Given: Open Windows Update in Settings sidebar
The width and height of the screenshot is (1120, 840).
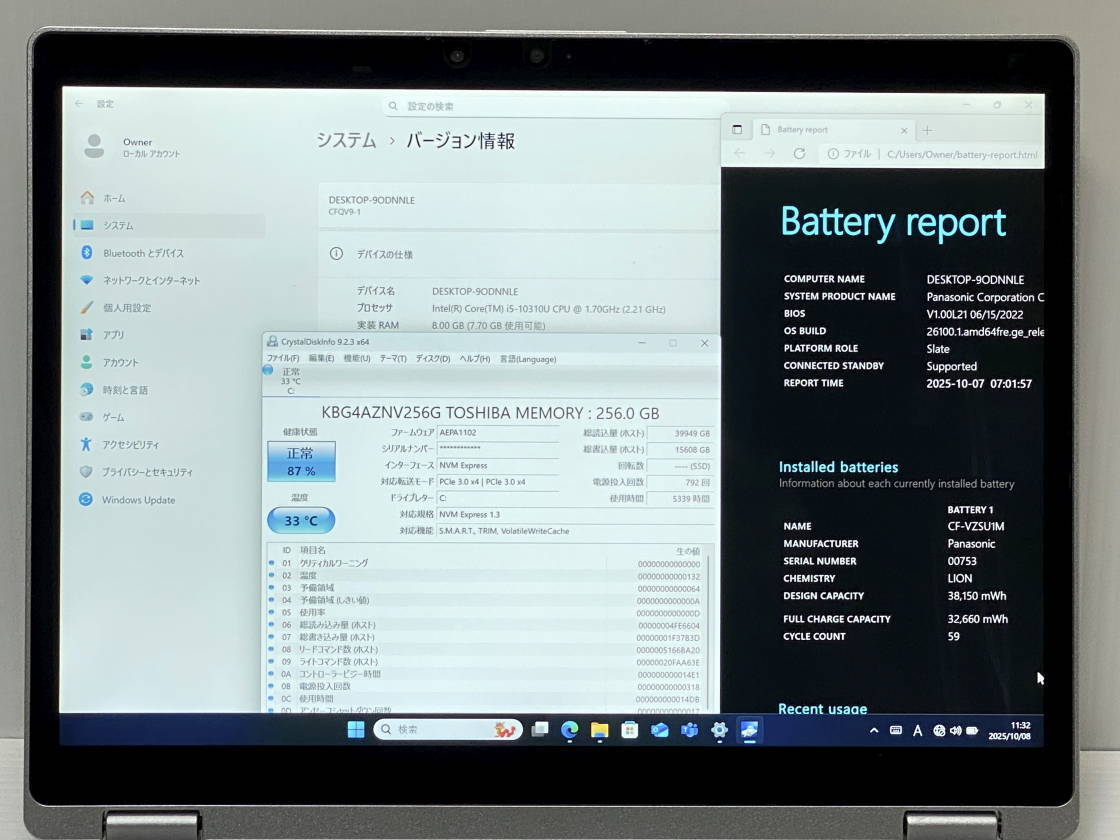Looking at the screenshot, I should [122, 499].
